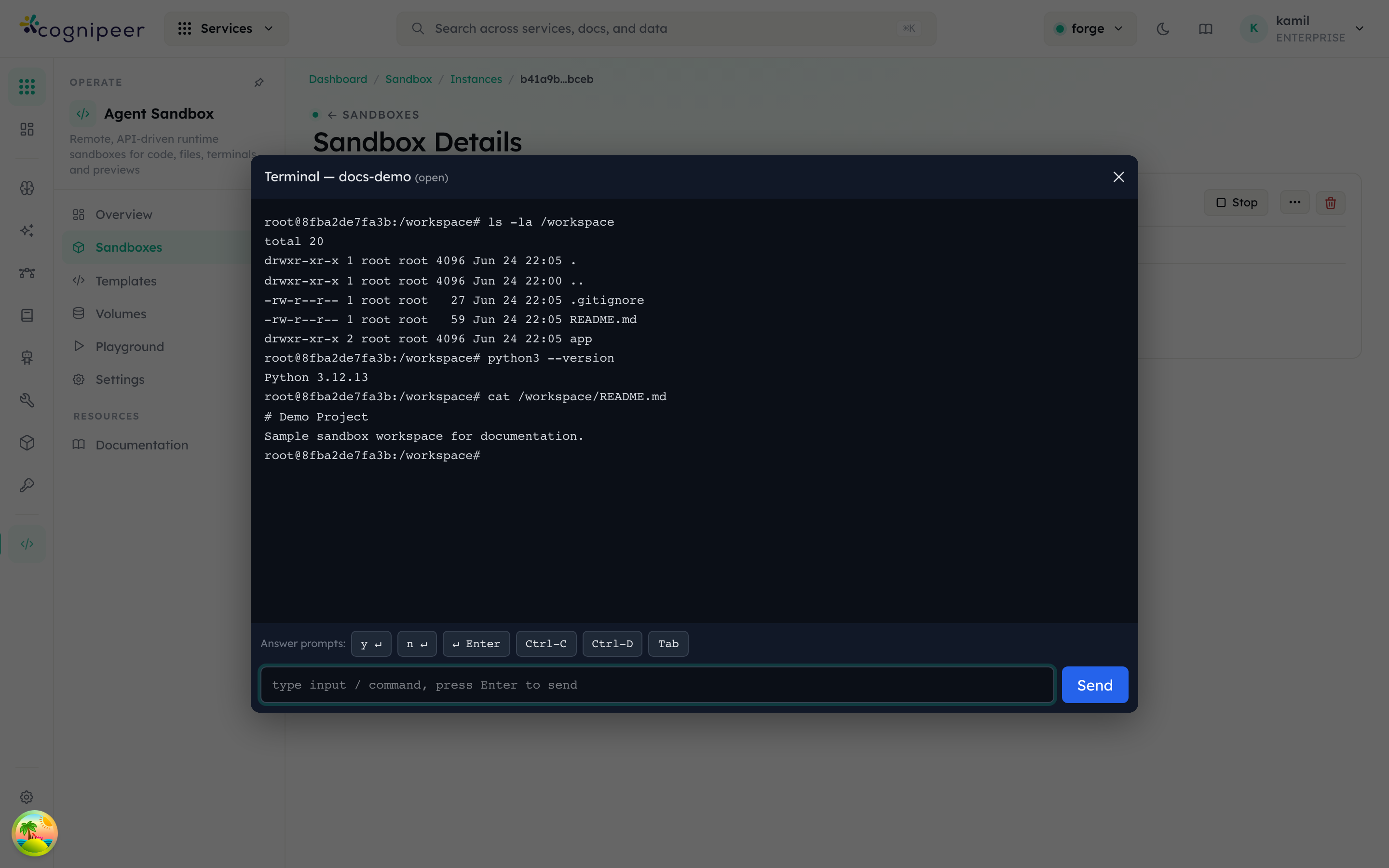Click the Overview grid icon
Image resolution: width=1389 pixels, height=868 pixels.
pos(79,214)
